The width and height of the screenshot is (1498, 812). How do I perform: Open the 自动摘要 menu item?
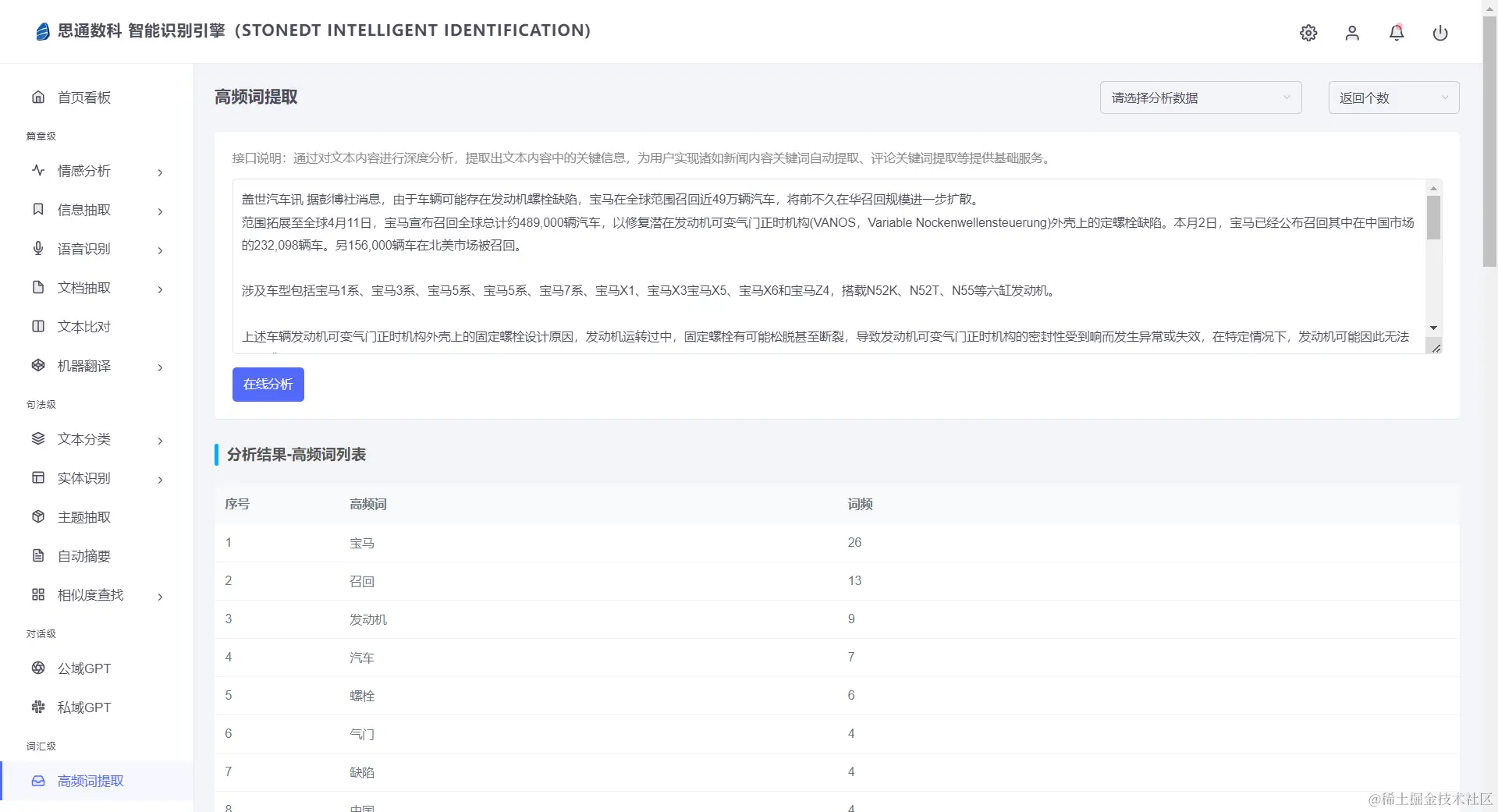(x=97, y=556)
